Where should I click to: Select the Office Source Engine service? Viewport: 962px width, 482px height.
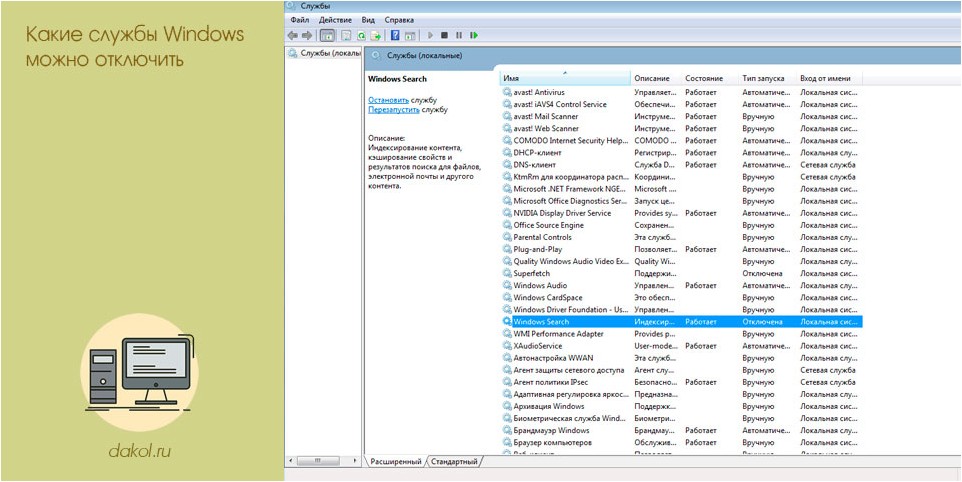coord(682,225)
